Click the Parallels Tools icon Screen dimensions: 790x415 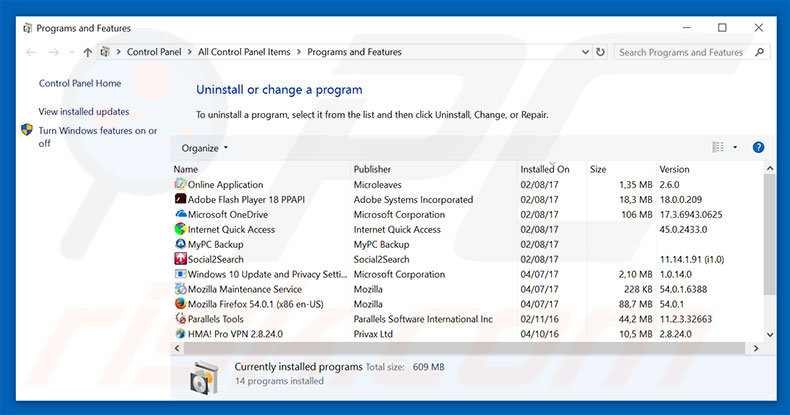pyautogui.click(x=180, y=319)
